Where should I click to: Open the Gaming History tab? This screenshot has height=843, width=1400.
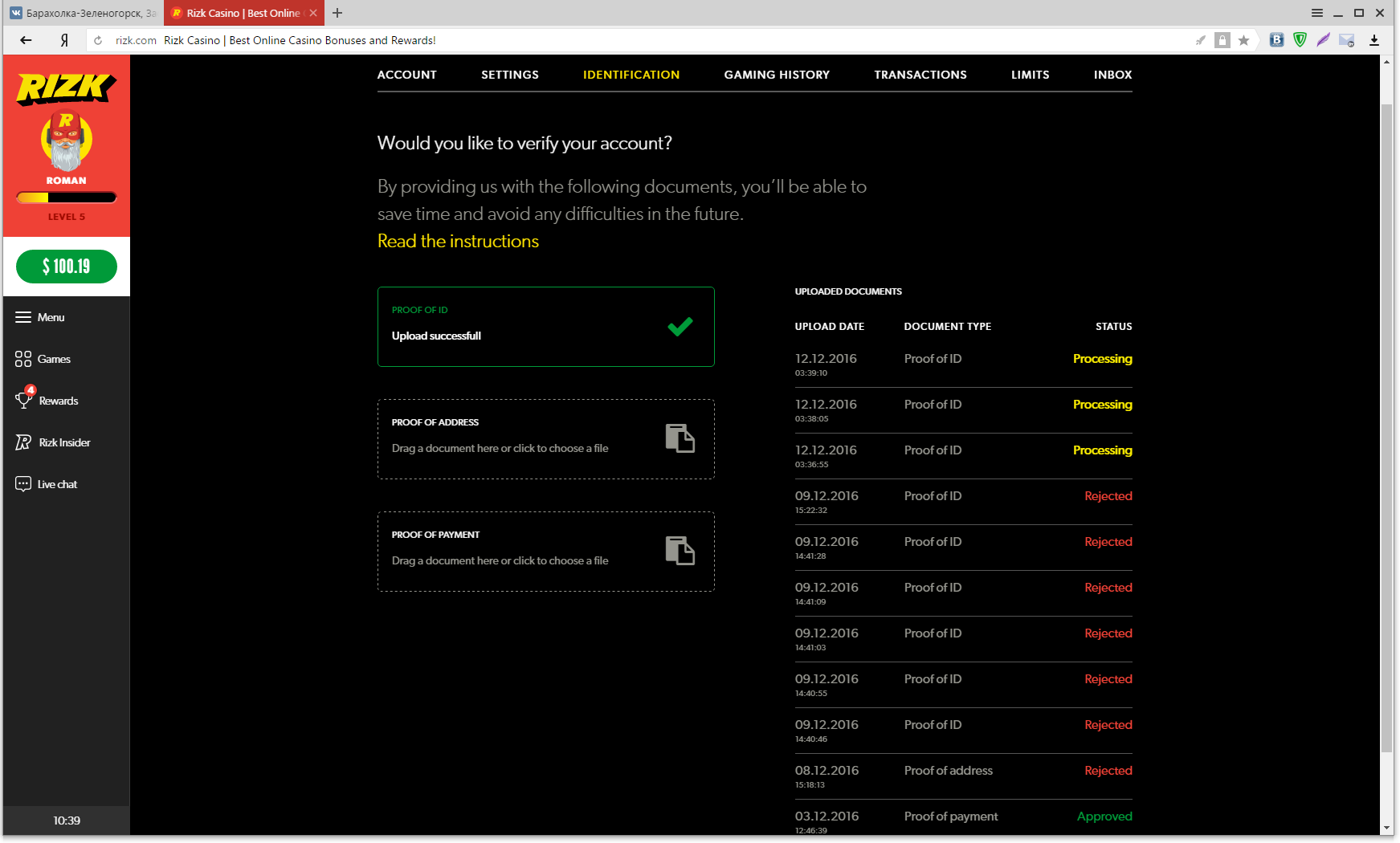[x=777, y=75]
